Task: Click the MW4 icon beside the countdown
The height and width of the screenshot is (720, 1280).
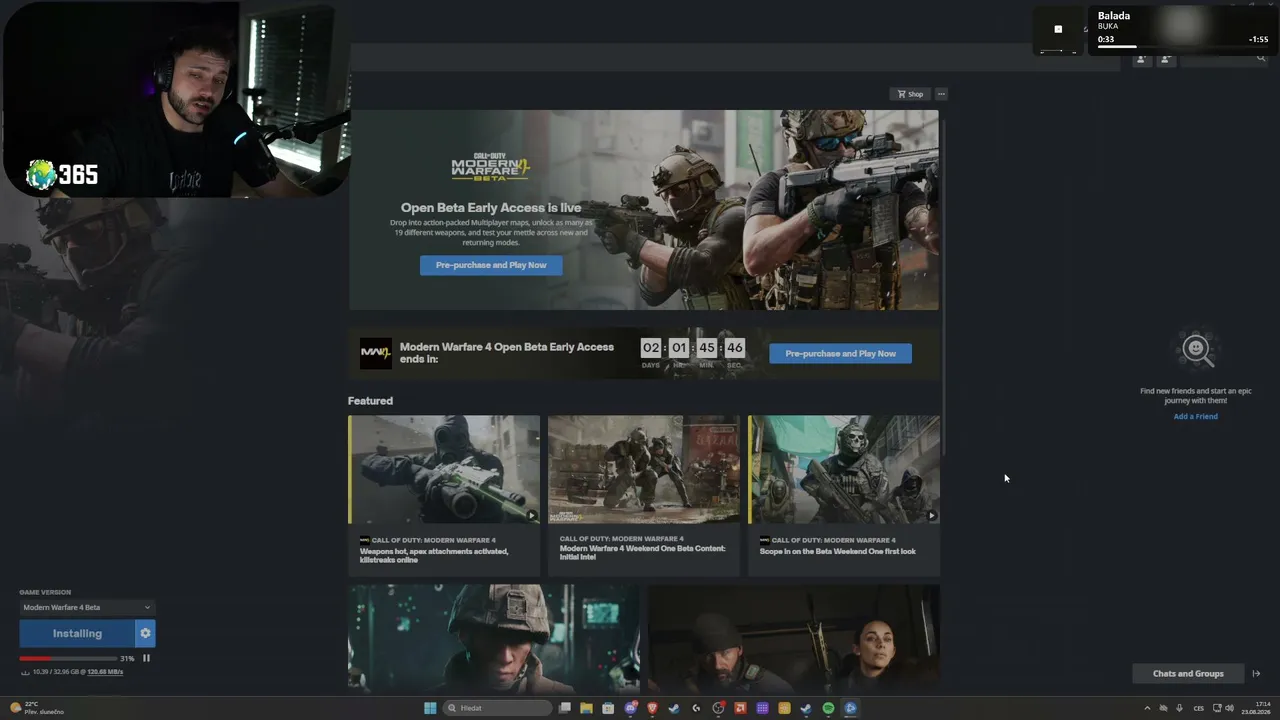Action: pos(376,353)
